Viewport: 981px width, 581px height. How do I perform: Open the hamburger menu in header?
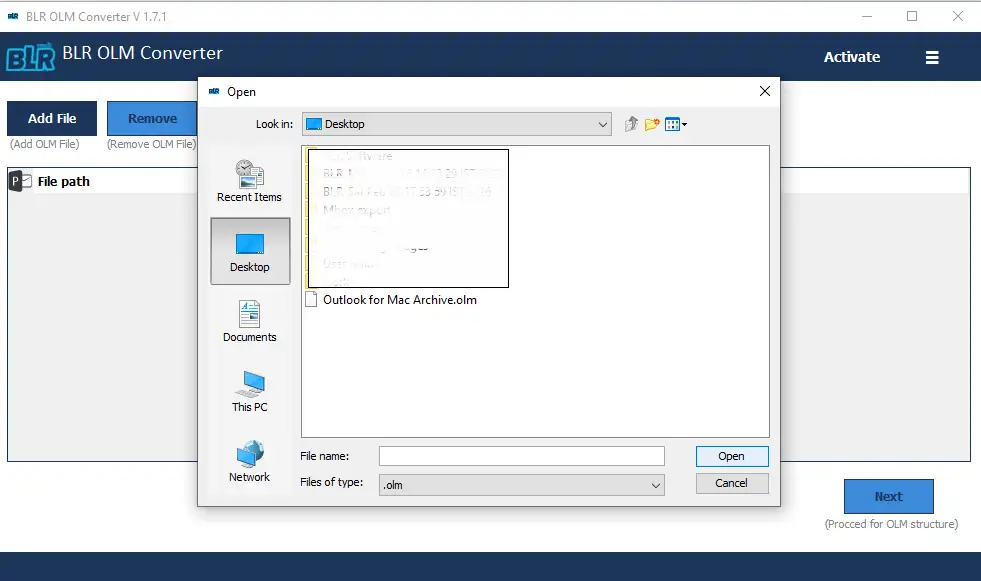[x=932, y=57]
